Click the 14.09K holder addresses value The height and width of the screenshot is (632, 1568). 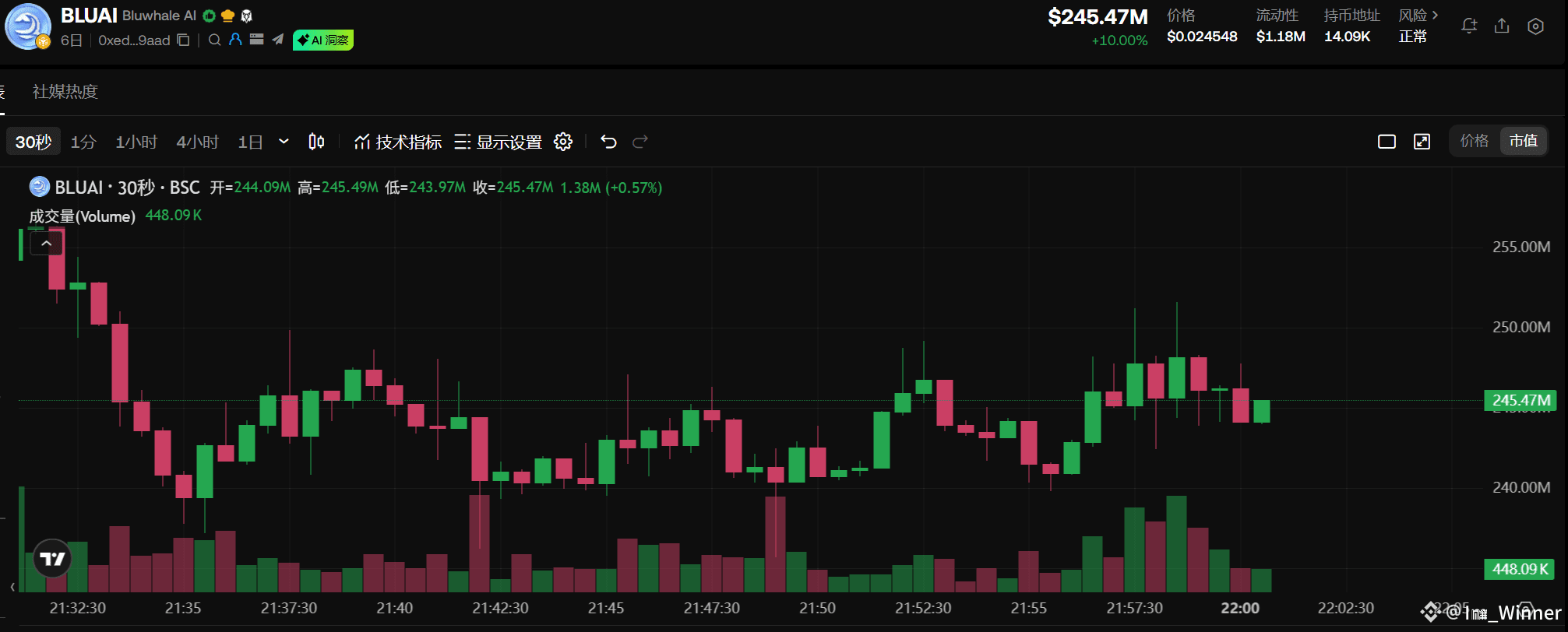pos(1347,37)
